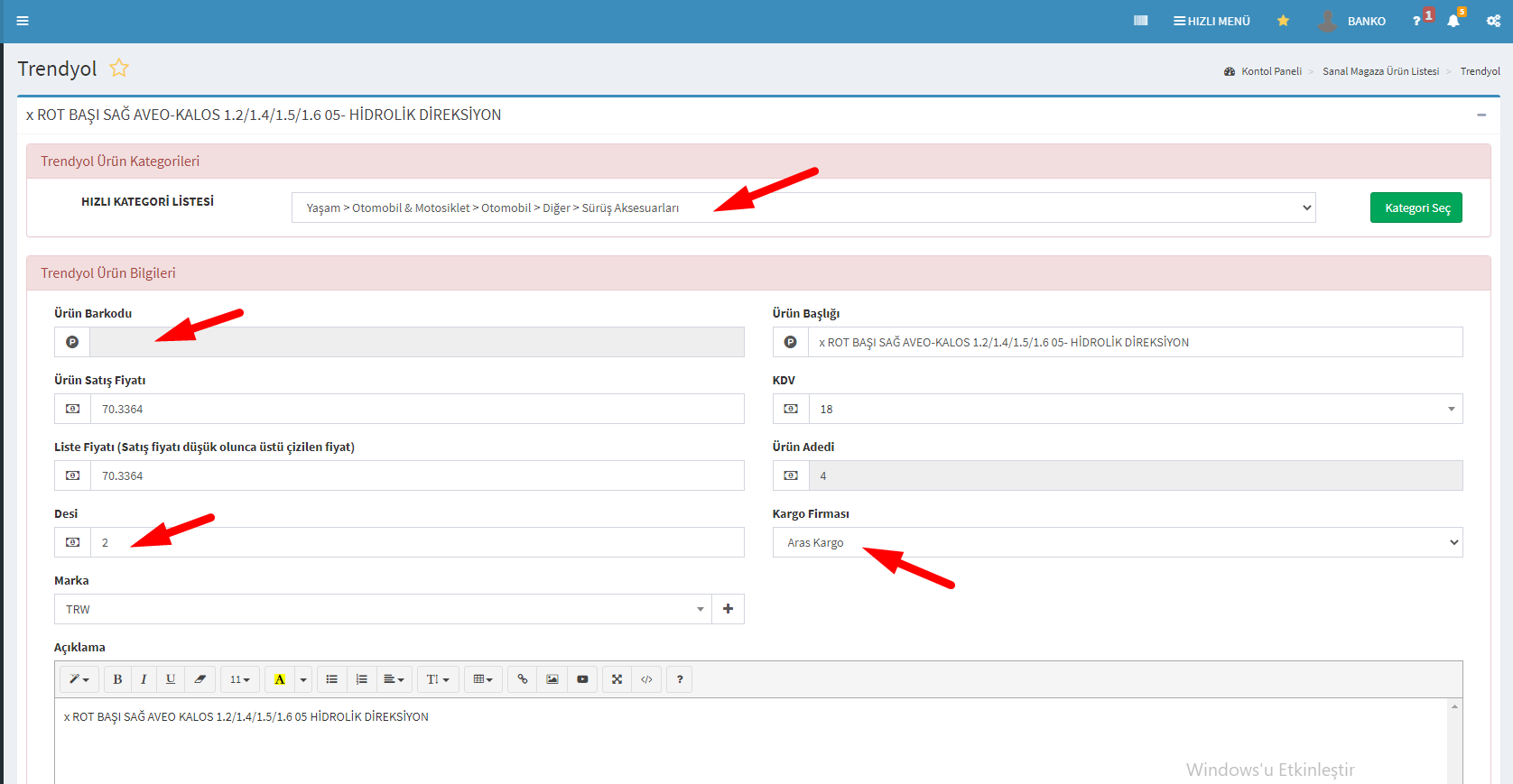The width and height of the screenshot is (1513, 784).
Task: Toggle the favorite star beside Trendyol title
Action: (x=119, y=69)
